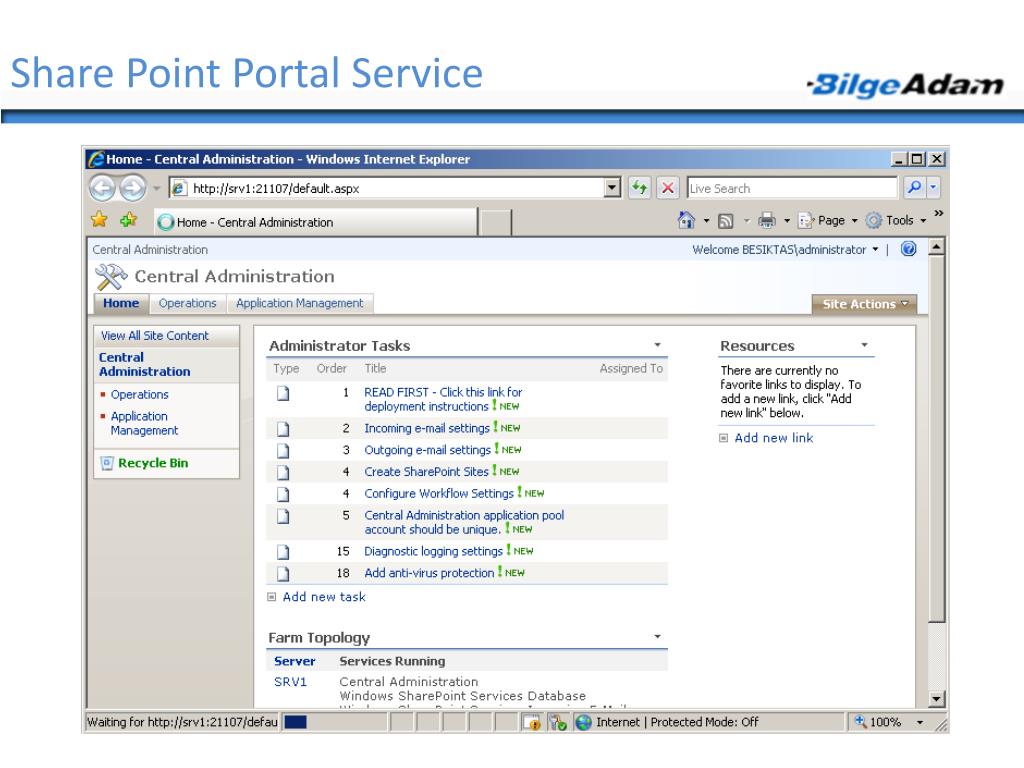Click the RSS Feeds toolbar icon
This screenshot has width=1024, height=768.
[x=726, y=221]
